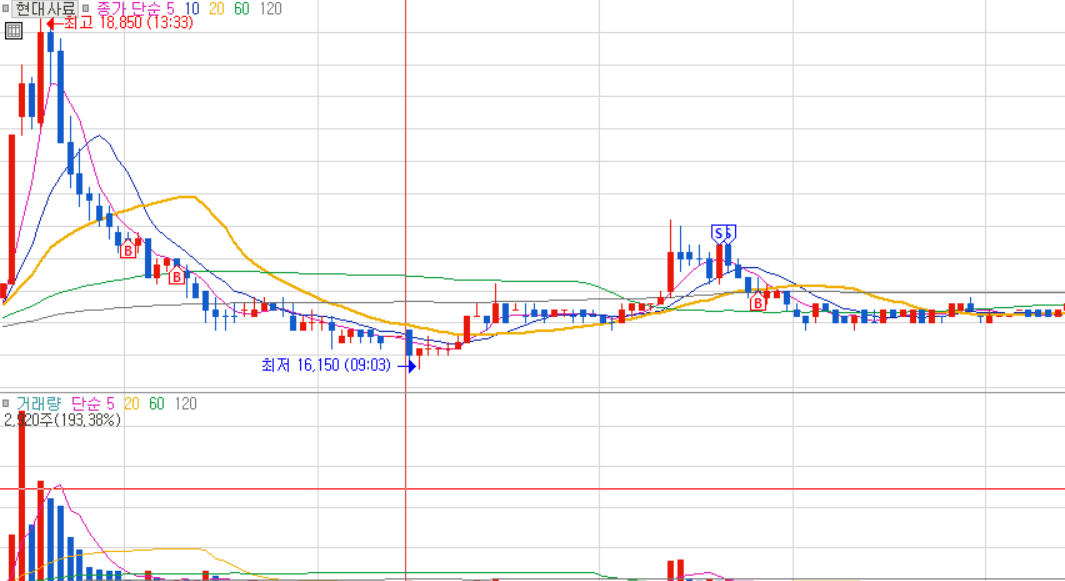
Task: Click the 최저 16,150 (09:03) low label
Action: point(326,366)
